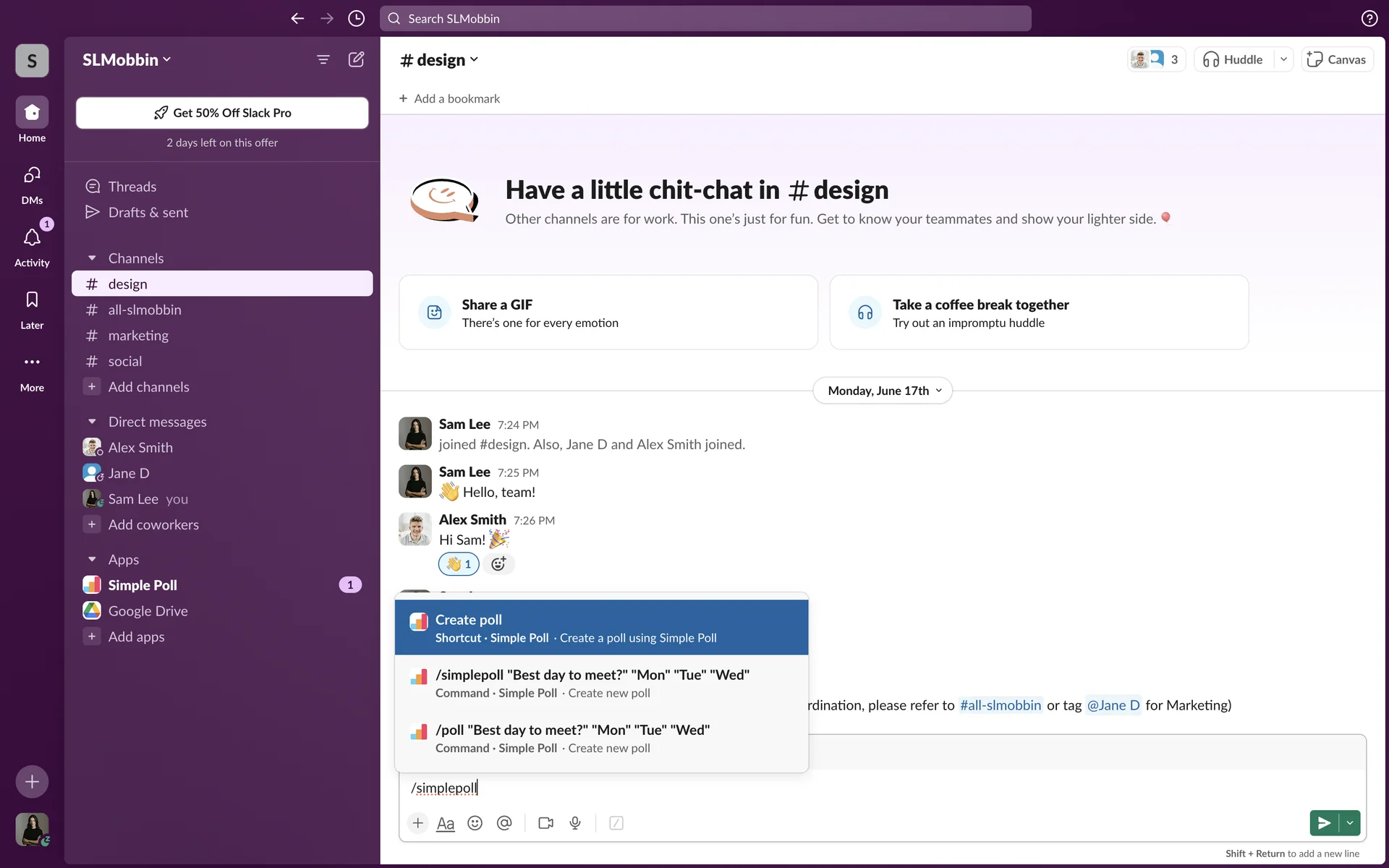Screen dimensions: 1389x868
Task: Open the marketing channel
Action: pos(138,336)
